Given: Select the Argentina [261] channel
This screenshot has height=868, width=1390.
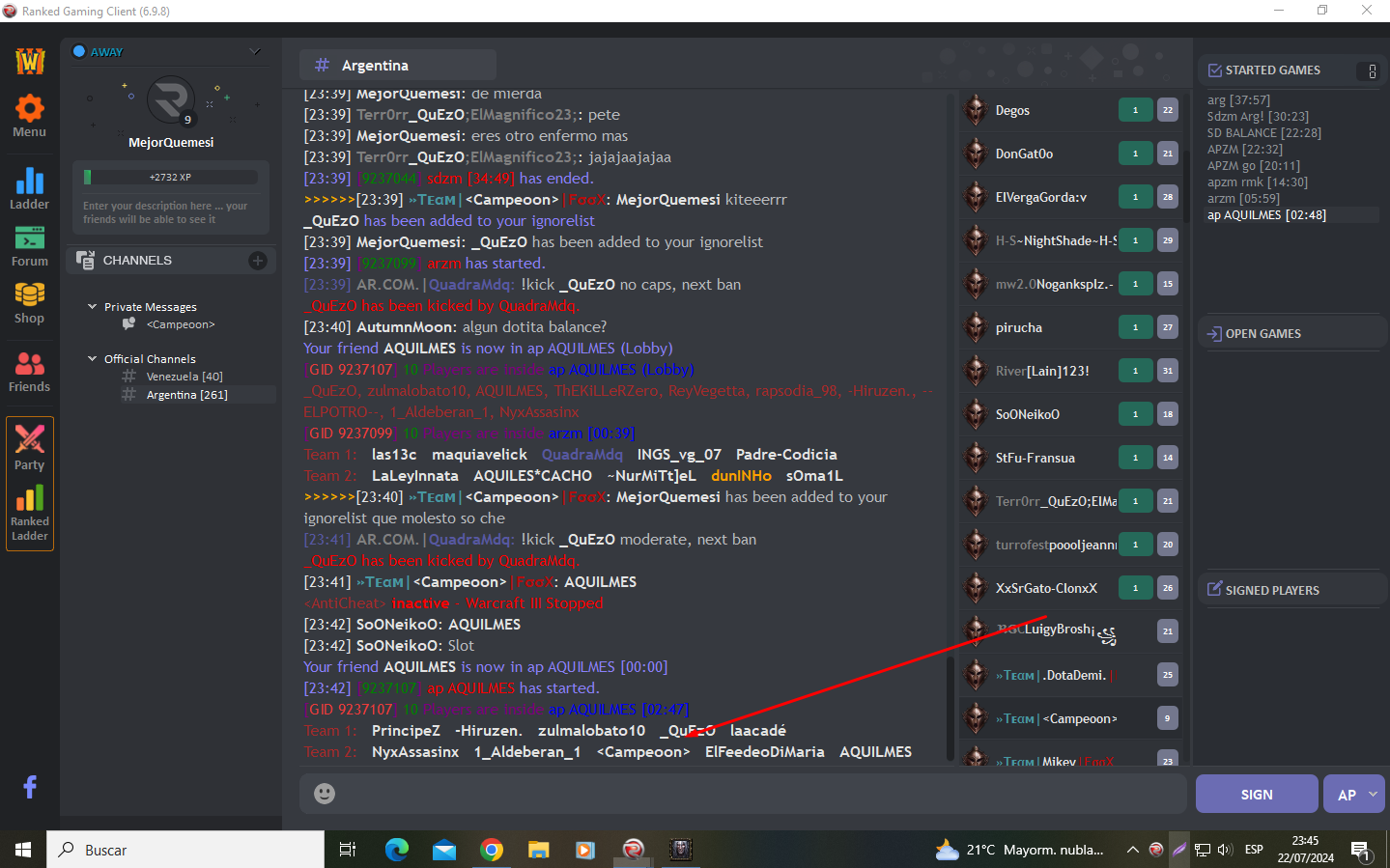Looking at the screenshot, I should (186, 395).
